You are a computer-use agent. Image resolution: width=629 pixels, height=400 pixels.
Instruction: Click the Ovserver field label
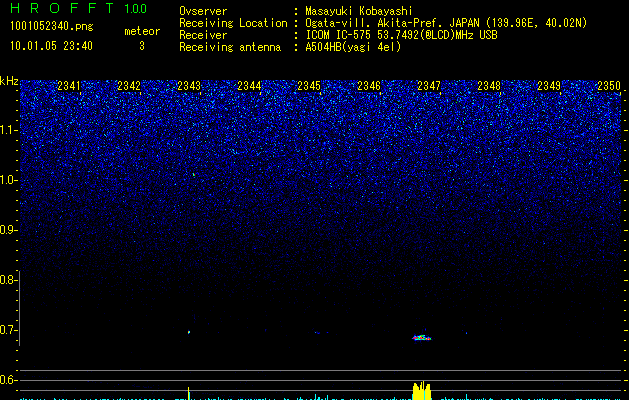coord(203,11)
